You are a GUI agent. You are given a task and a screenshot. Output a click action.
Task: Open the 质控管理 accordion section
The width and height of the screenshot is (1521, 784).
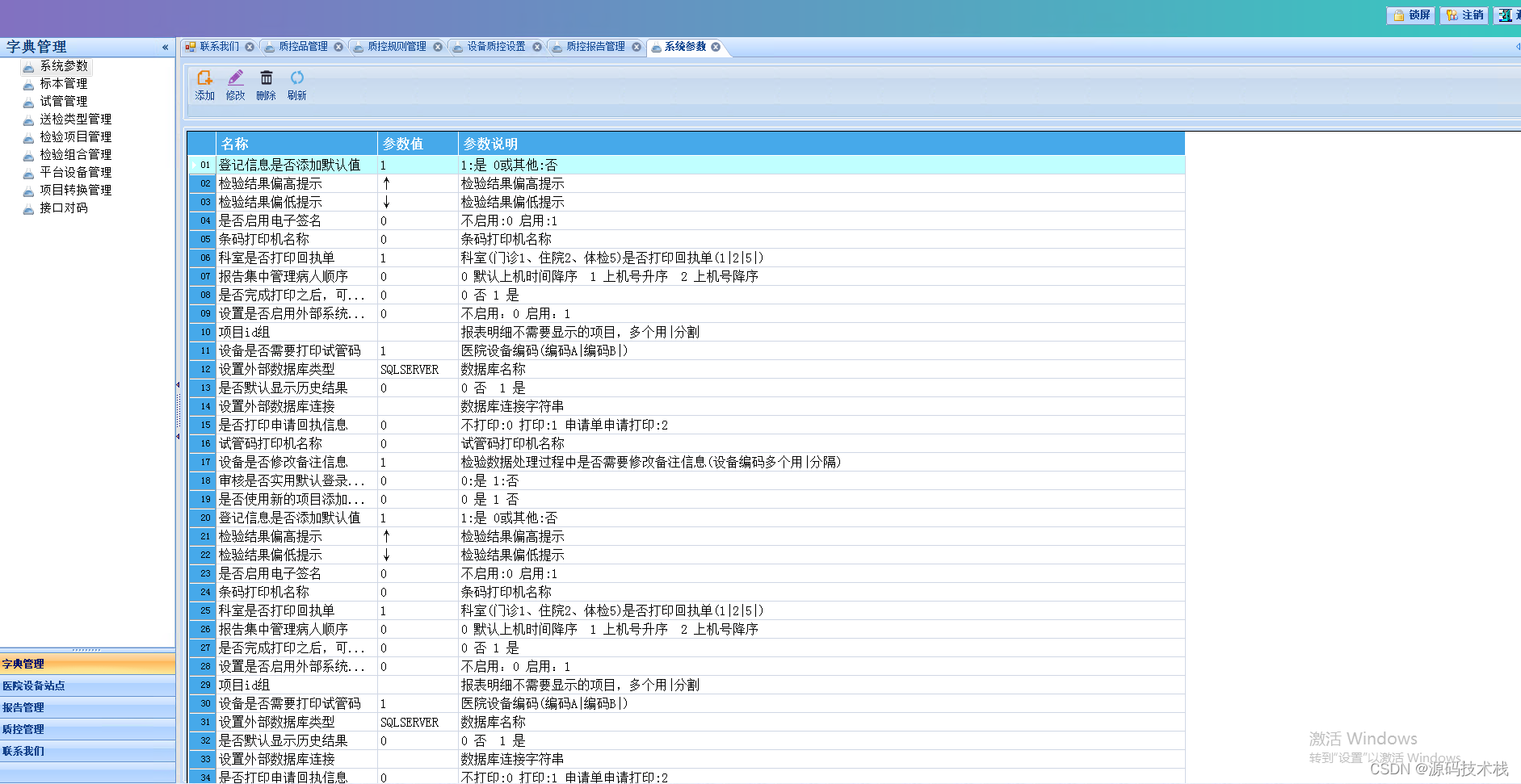[87, 729]
